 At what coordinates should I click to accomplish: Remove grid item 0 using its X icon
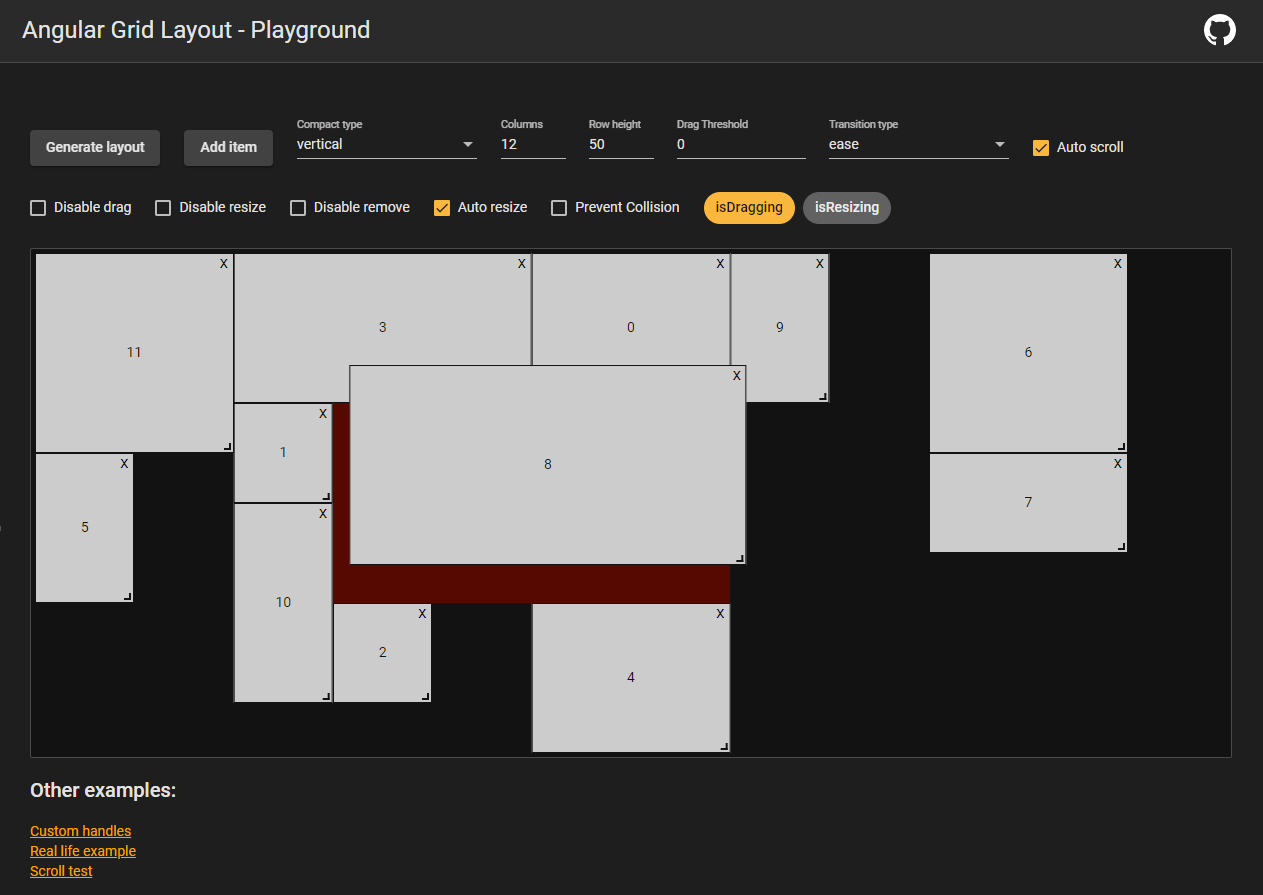(720, 264)
